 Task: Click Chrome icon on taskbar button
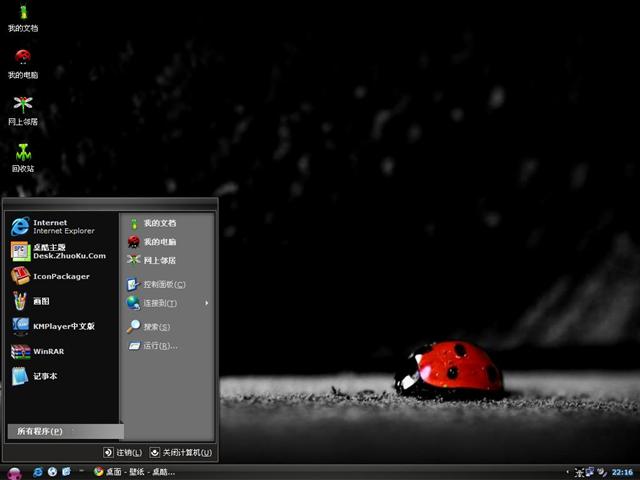98,472
